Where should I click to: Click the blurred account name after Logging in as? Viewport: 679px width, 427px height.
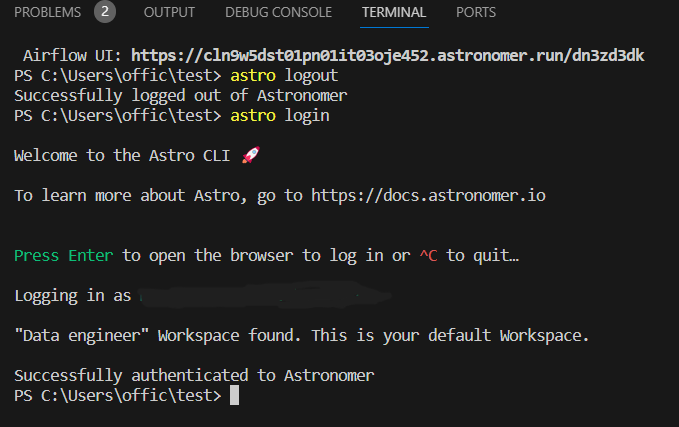pyautogui.click(x=265, y=295)
